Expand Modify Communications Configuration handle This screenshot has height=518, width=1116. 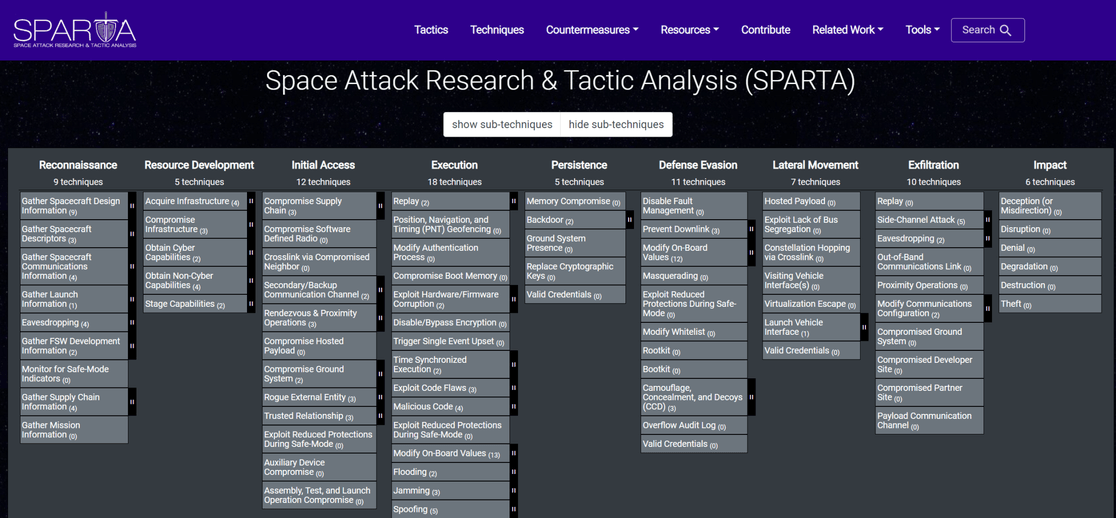tap(987, 309)
